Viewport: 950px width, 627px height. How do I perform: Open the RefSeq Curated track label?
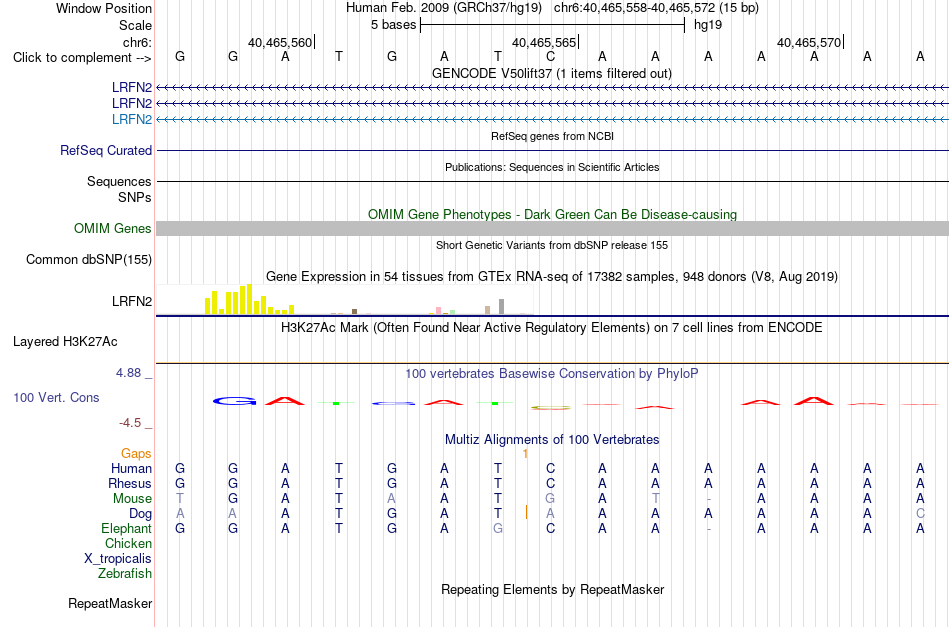click(106, 150)
